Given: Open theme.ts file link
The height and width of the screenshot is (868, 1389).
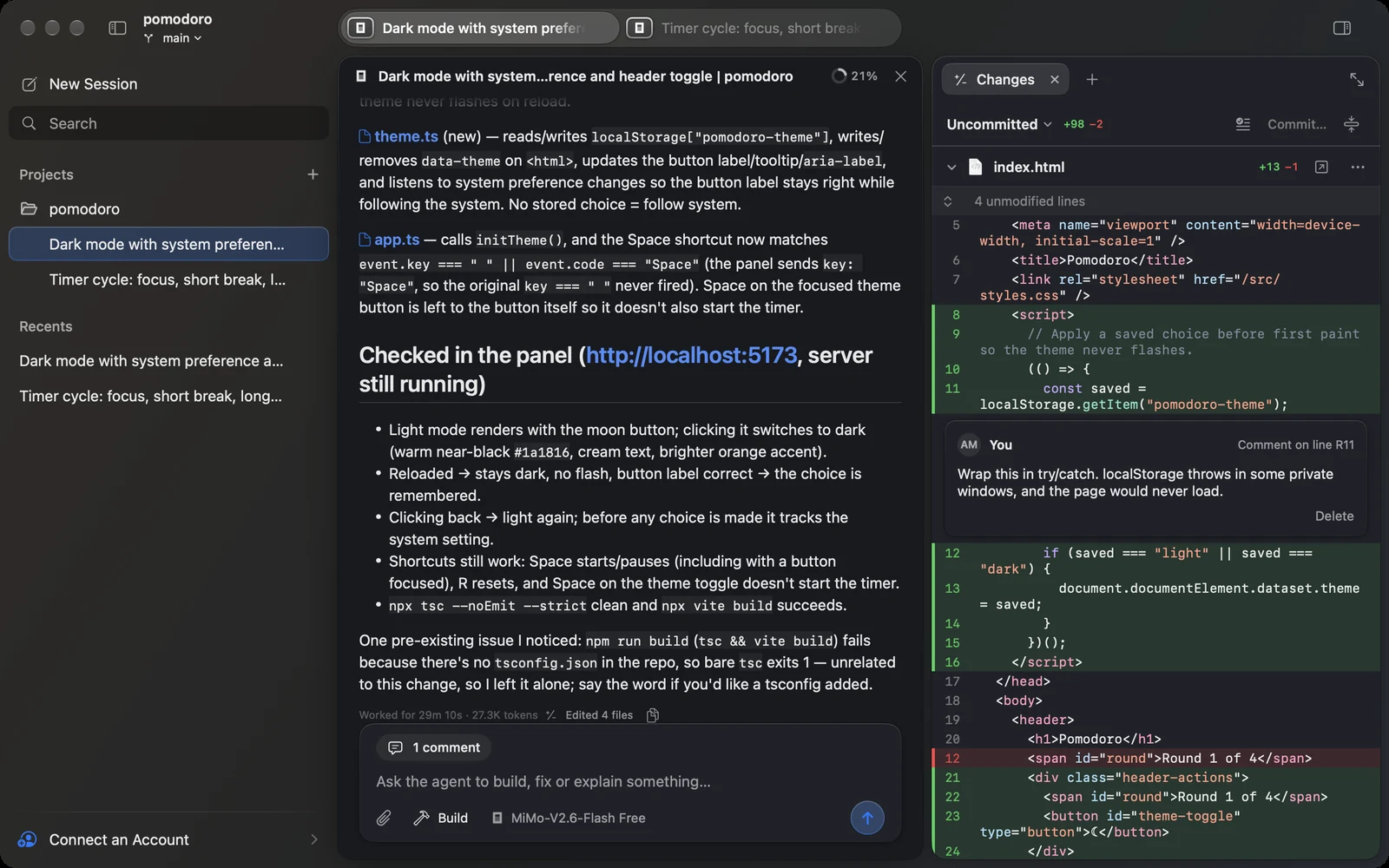Looking at the screenshot, I should pyautogui.click(x=398, y=136).
